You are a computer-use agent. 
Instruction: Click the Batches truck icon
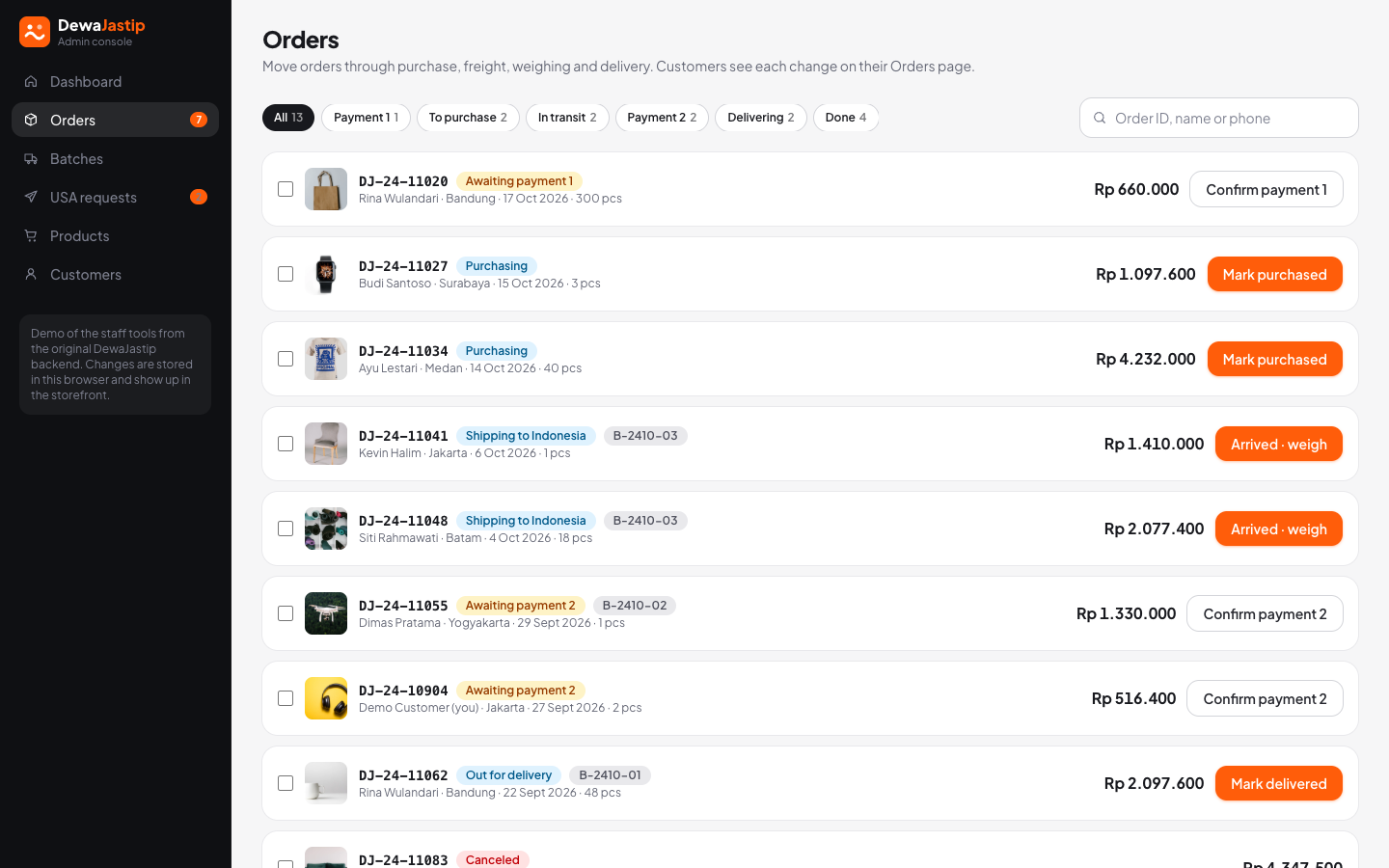pyautogui.click(x=31, y=159)
